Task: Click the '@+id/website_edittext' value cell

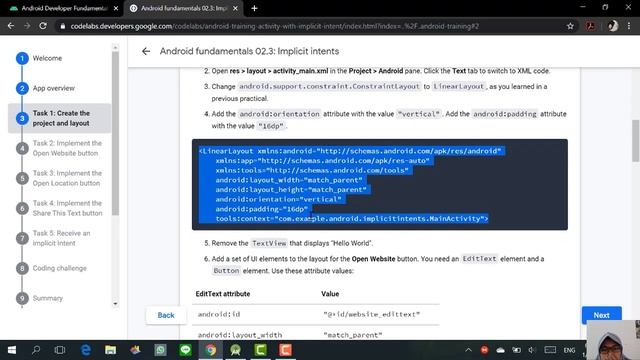Action: point(371,314)
